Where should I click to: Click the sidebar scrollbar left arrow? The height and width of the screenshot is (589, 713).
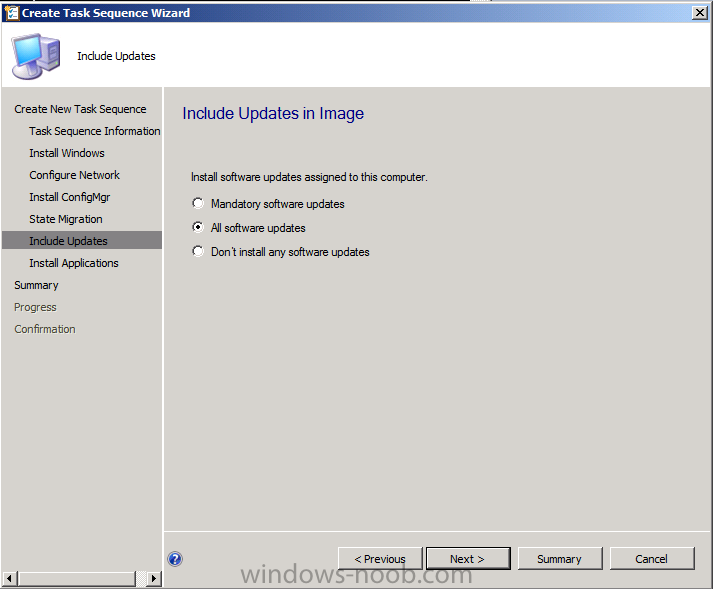(10, 579)
